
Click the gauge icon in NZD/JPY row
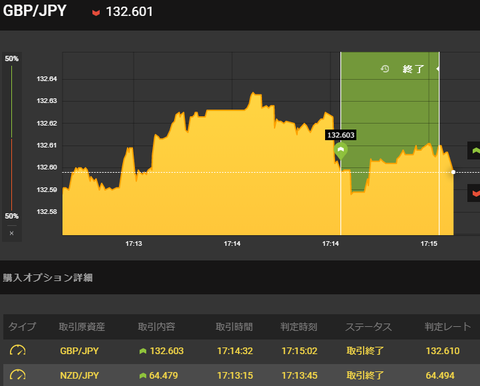pos(18,375)
